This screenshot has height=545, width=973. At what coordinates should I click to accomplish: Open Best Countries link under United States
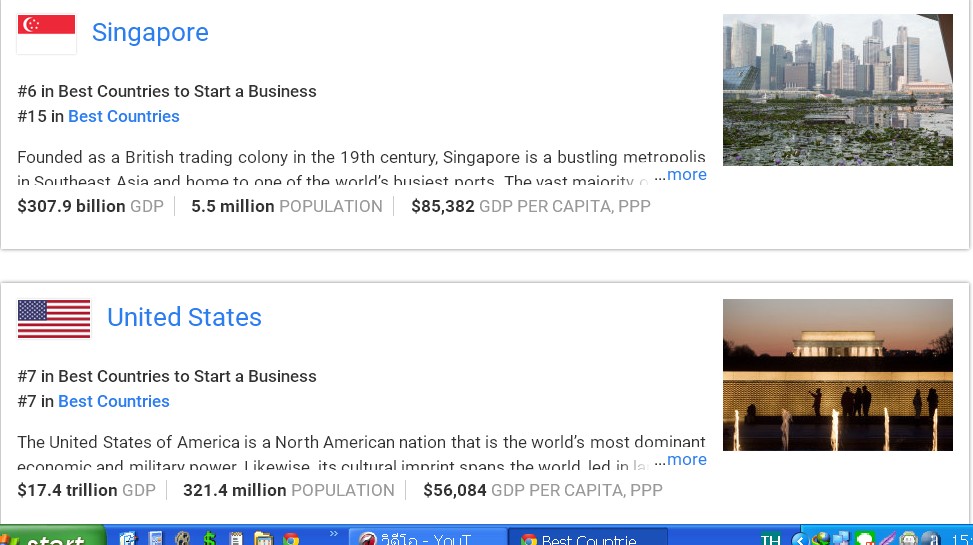[114, 402]
